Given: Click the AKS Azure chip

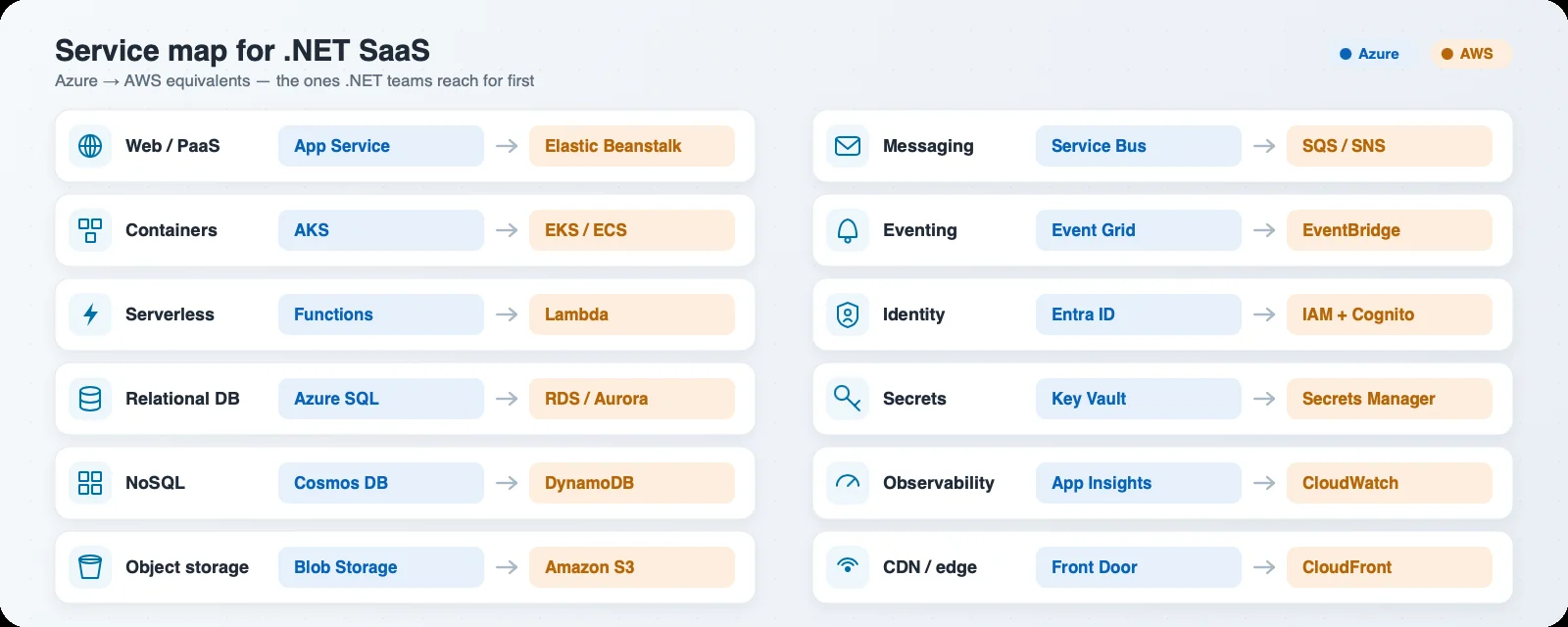Looking at the screenshot, I should [381, 230].
